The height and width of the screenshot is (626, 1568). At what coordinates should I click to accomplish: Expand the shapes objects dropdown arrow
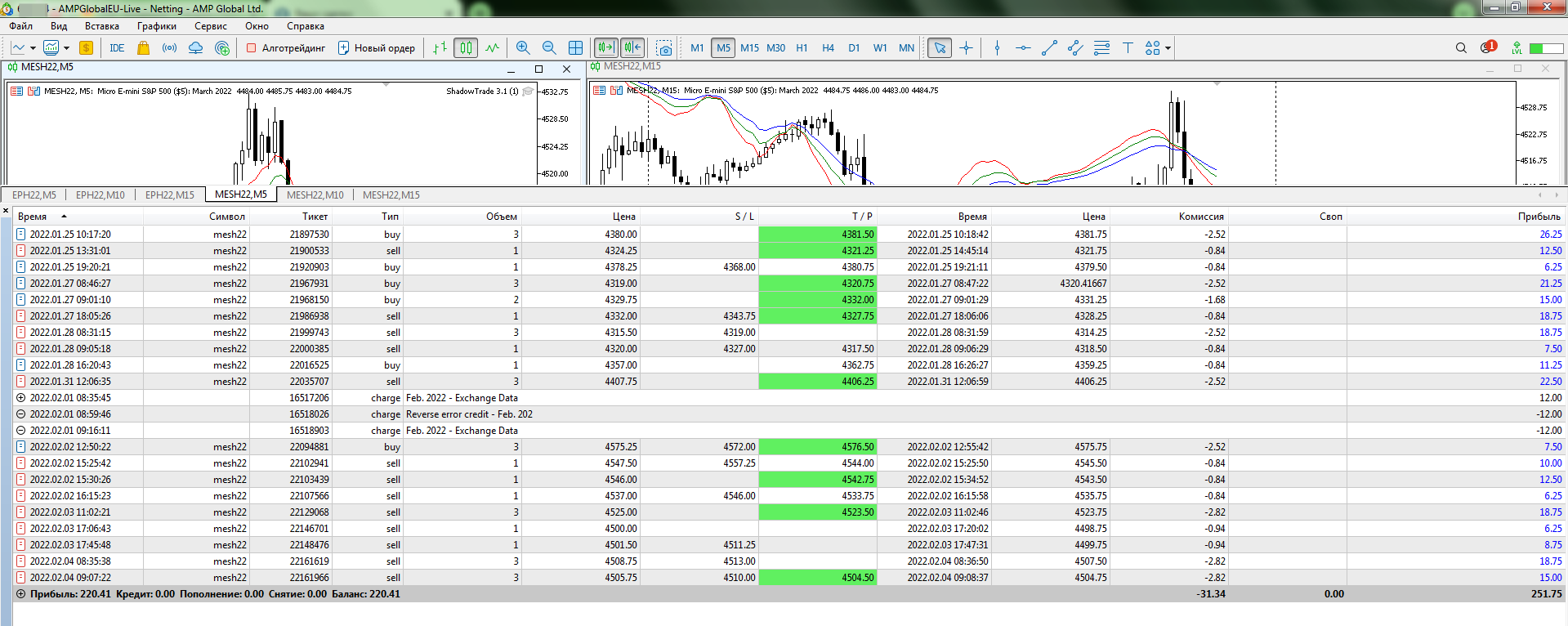[1168, 48]
